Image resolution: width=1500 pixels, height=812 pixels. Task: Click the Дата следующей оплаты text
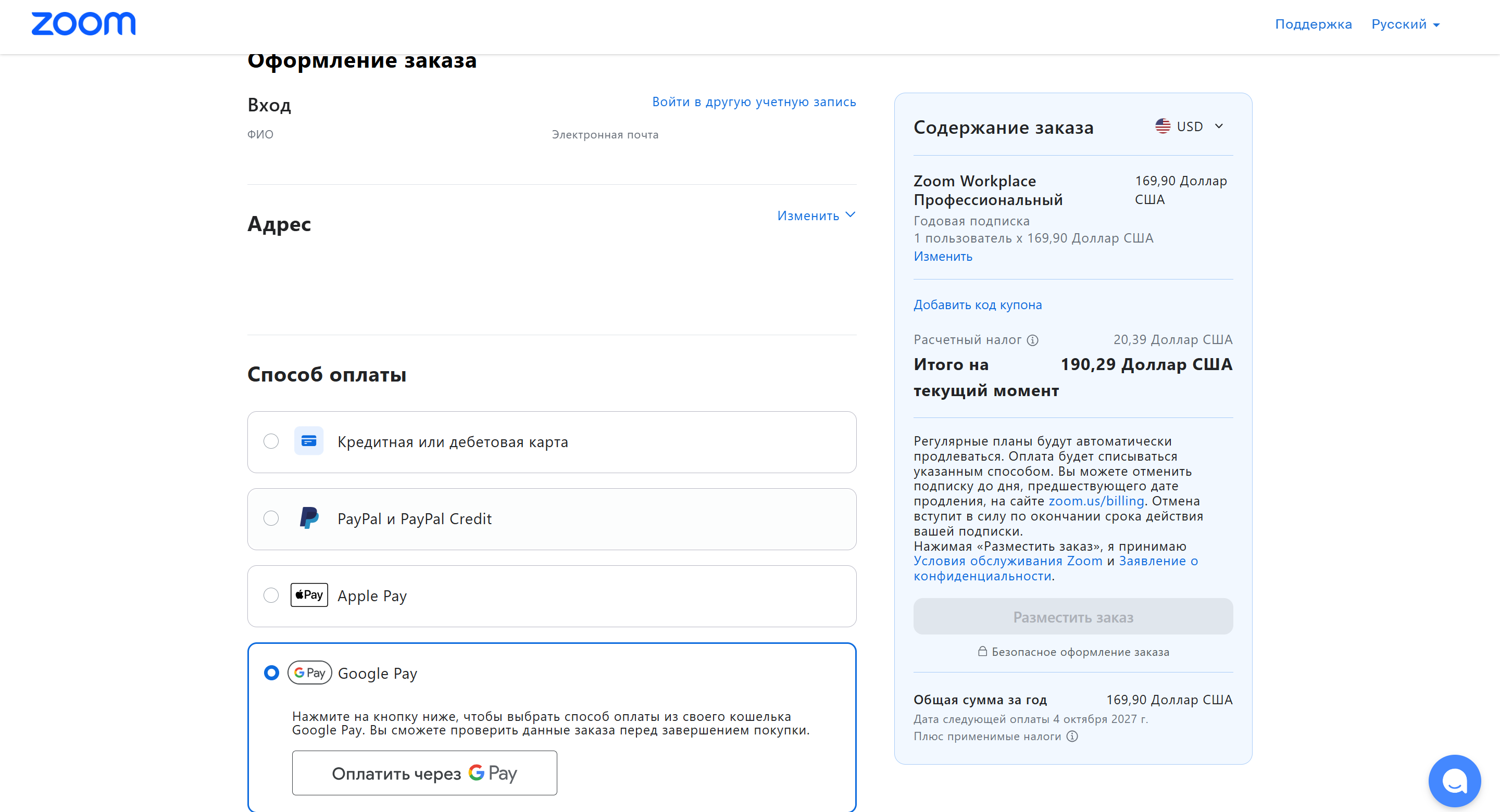point(1031,719)
